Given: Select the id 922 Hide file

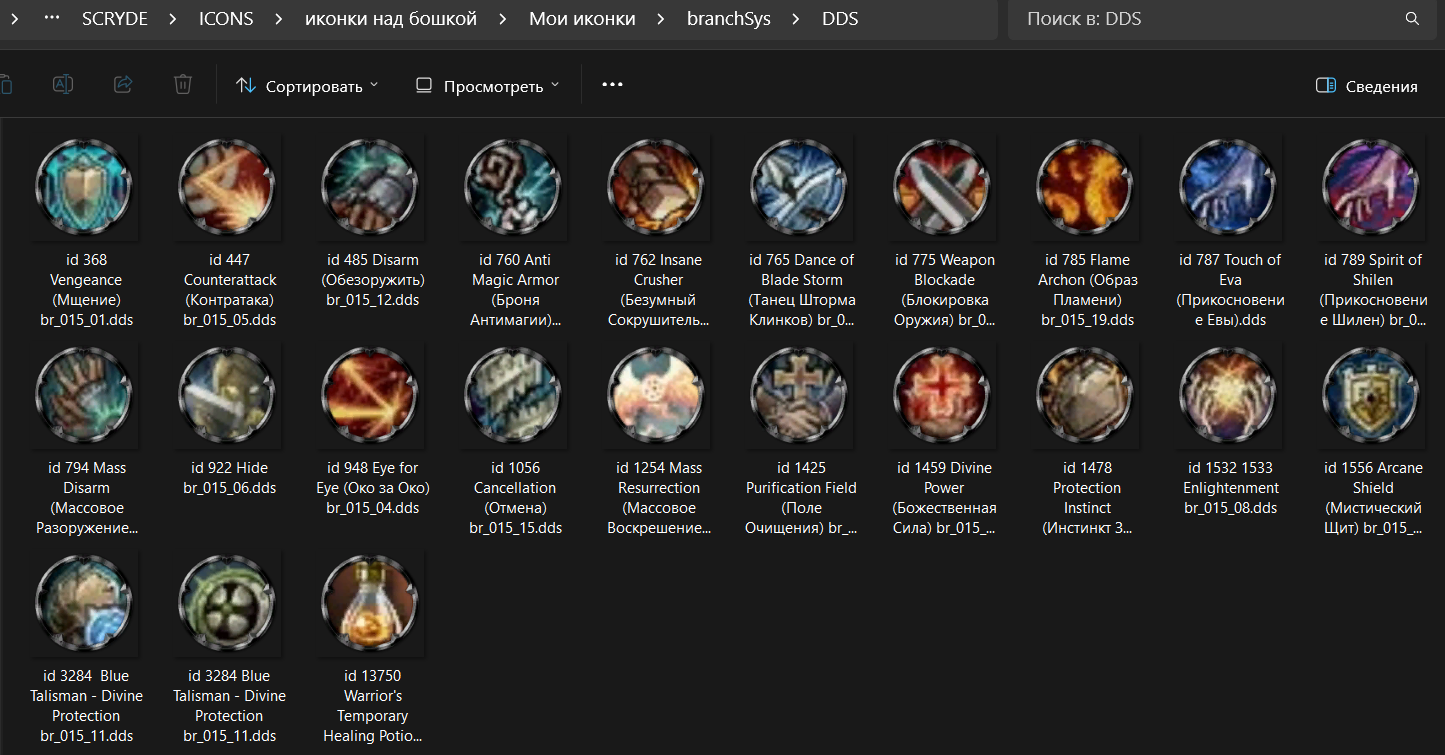Looking at the screenshot, I should click(227, 395).
